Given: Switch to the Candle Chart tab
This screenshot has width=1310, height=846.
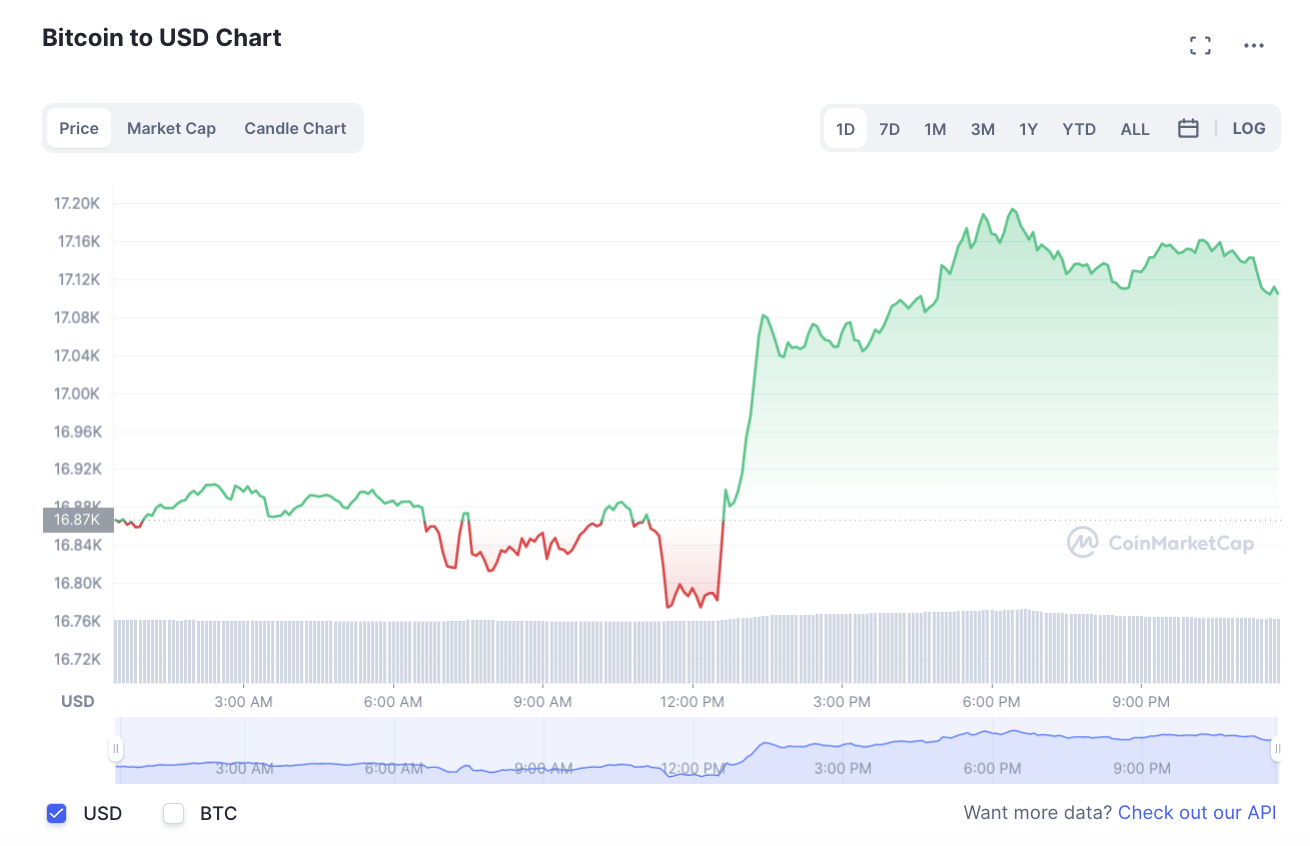Looking at the screenshot, I should point(295,128).
